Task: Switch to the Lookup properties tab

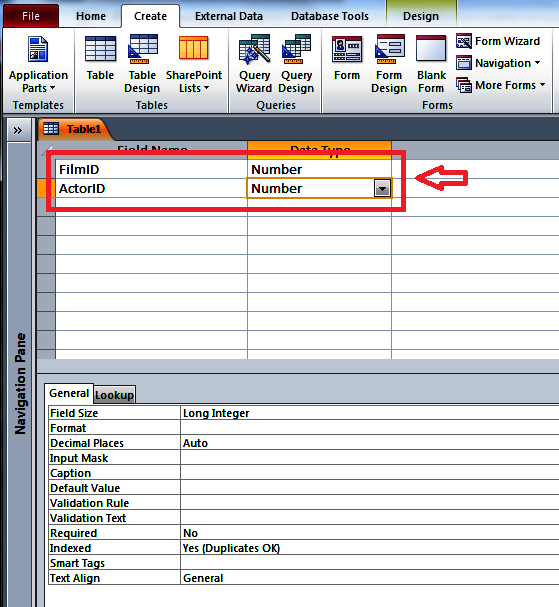Action: click(114, 395)
